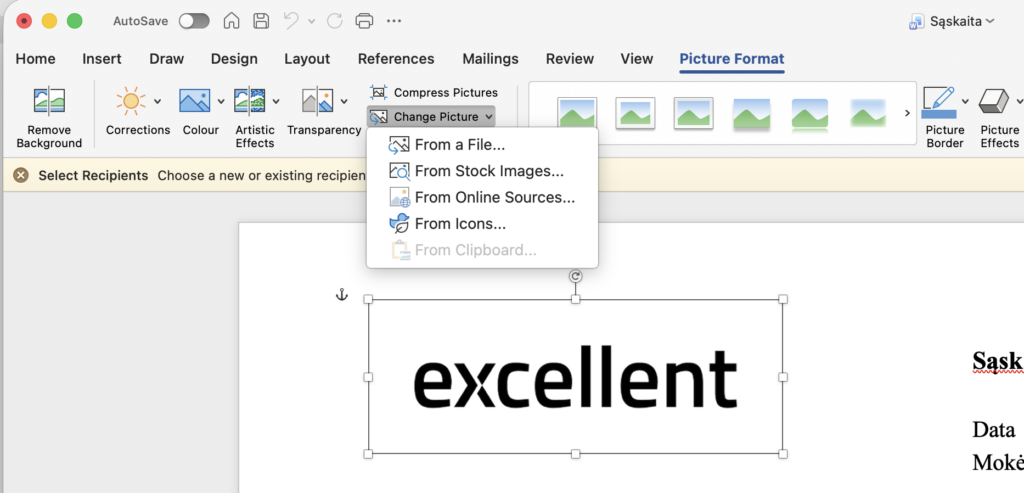This screenshot has width=1024, height=493.
Task: Switch to the References tab
Action: [396, 59]
